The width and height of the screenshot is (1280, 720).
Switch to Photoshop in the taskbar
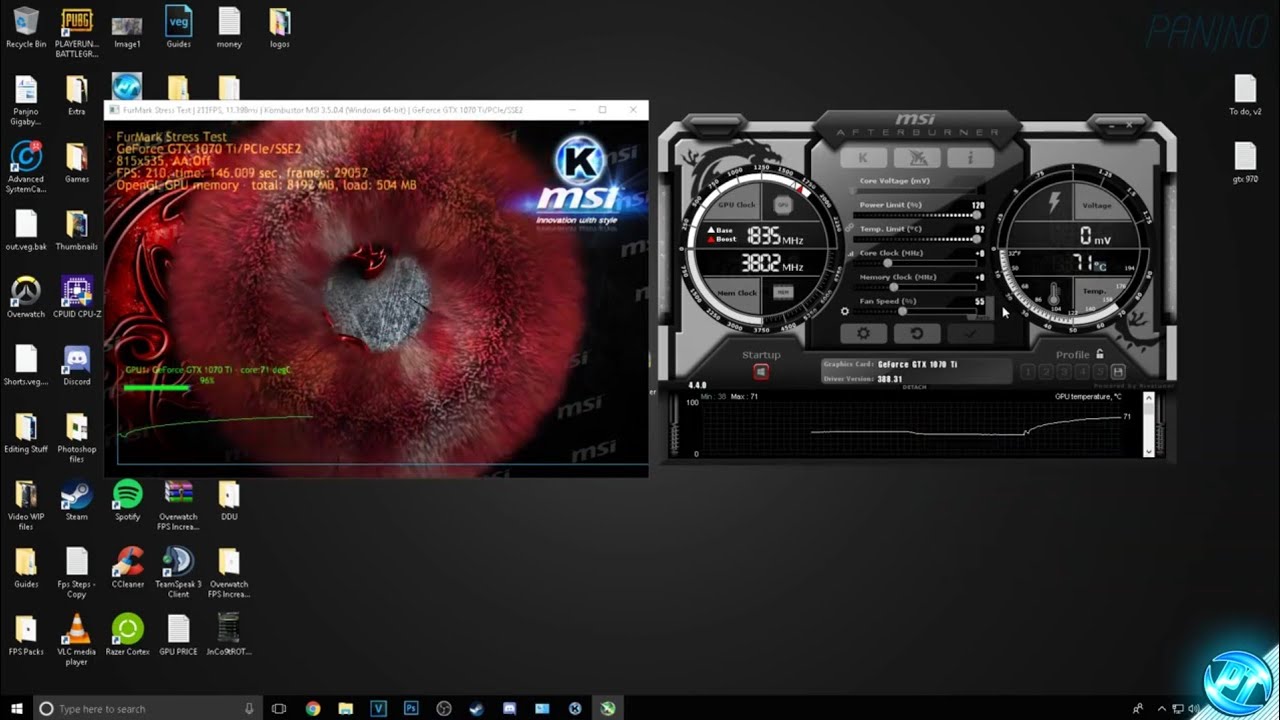point(411,708)
